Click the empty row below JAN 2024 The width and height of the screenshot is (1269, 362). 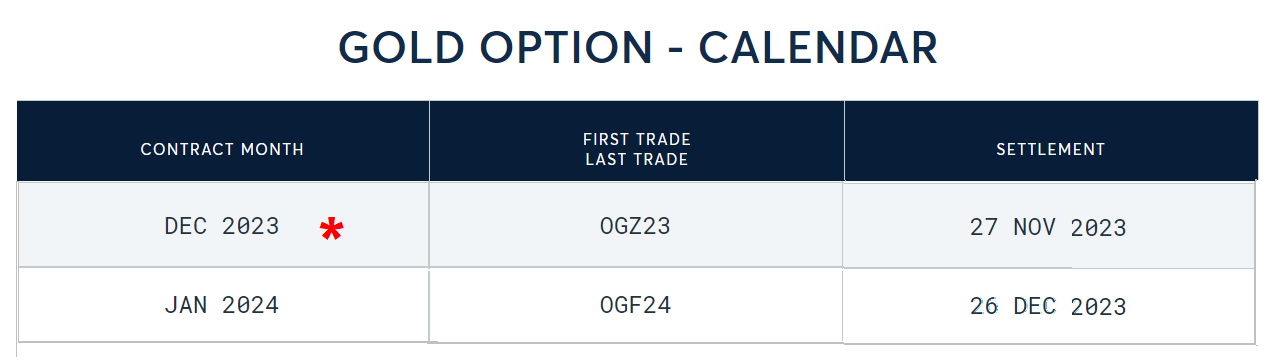tap(636, 352)
